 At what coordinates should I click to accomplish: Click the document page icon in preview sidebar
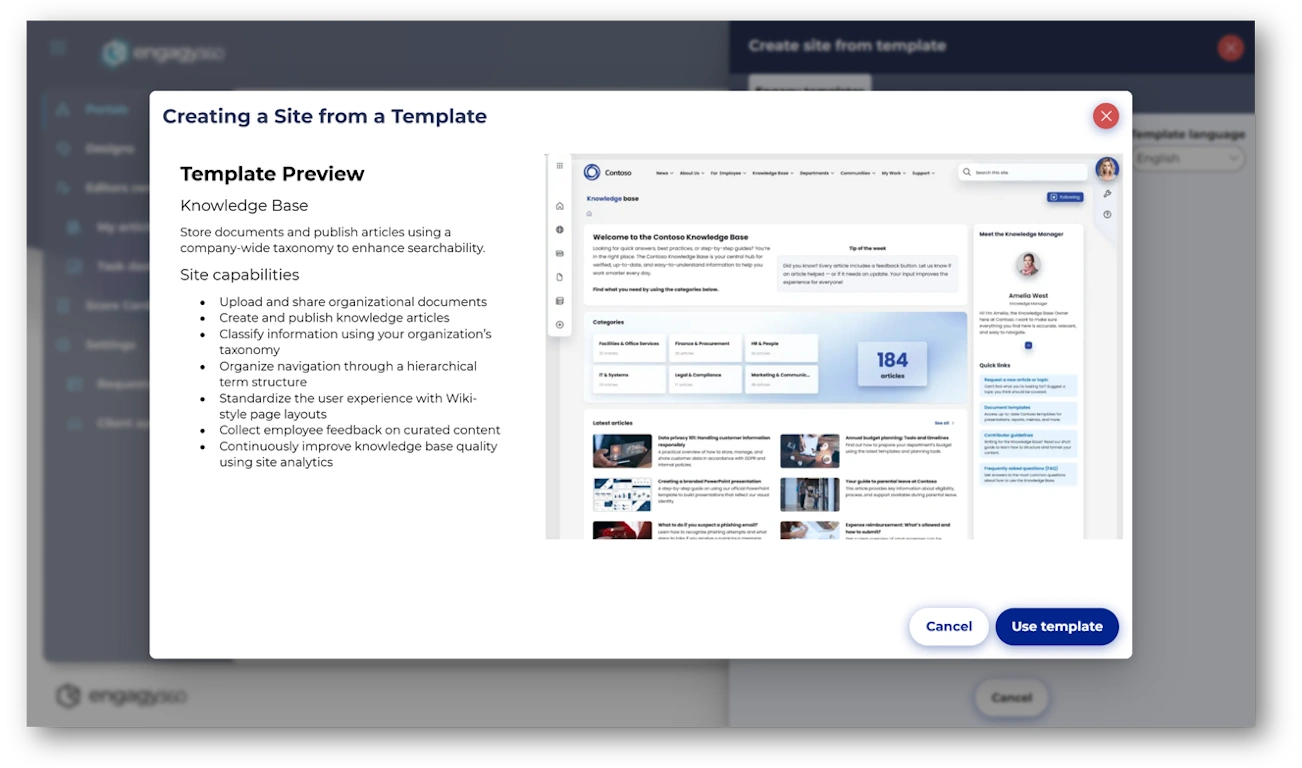pyautogui.click(x=560, y=277)
